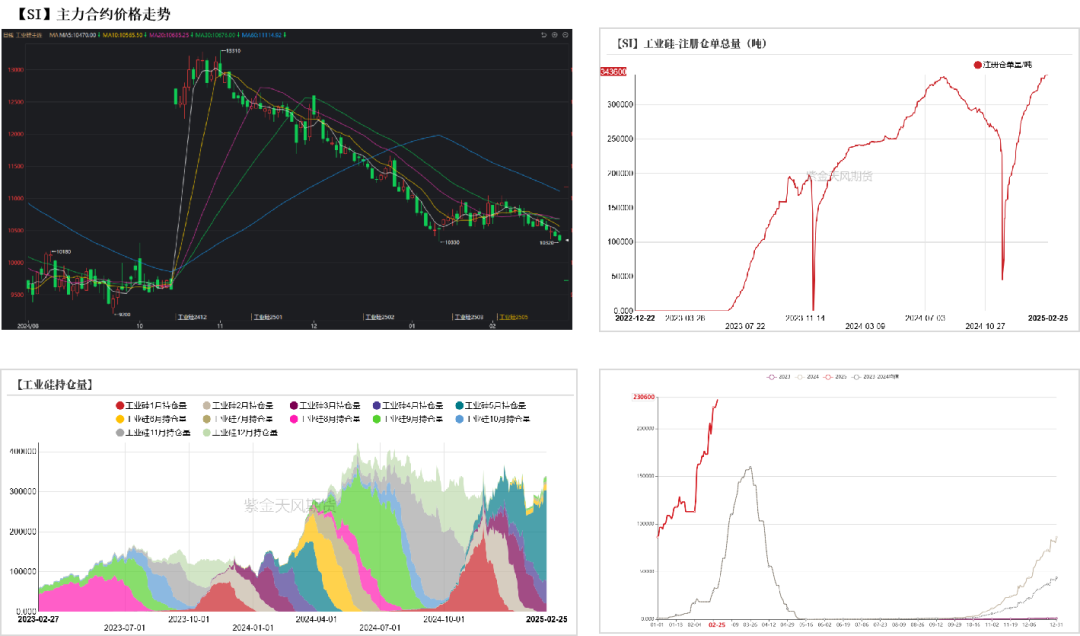This screenshot has width=1080, height=636.
Task: Click the gray 工业硅11月持仓量 legend dot
Action: [120, 433]
